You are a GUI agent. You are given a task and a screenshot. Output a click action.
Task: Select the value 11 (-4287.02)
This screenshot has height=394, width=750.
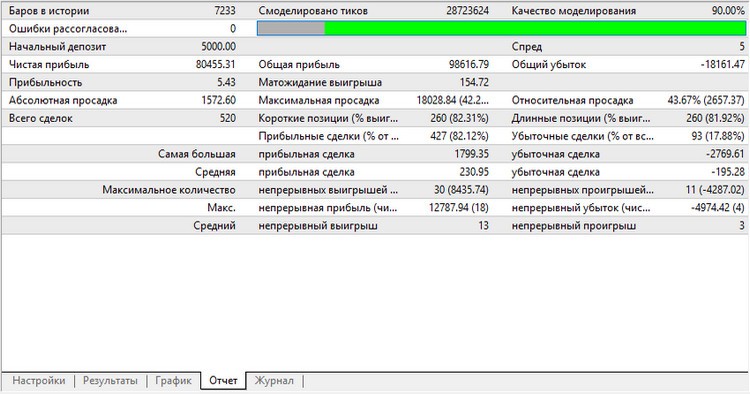(x=715, y=190)
